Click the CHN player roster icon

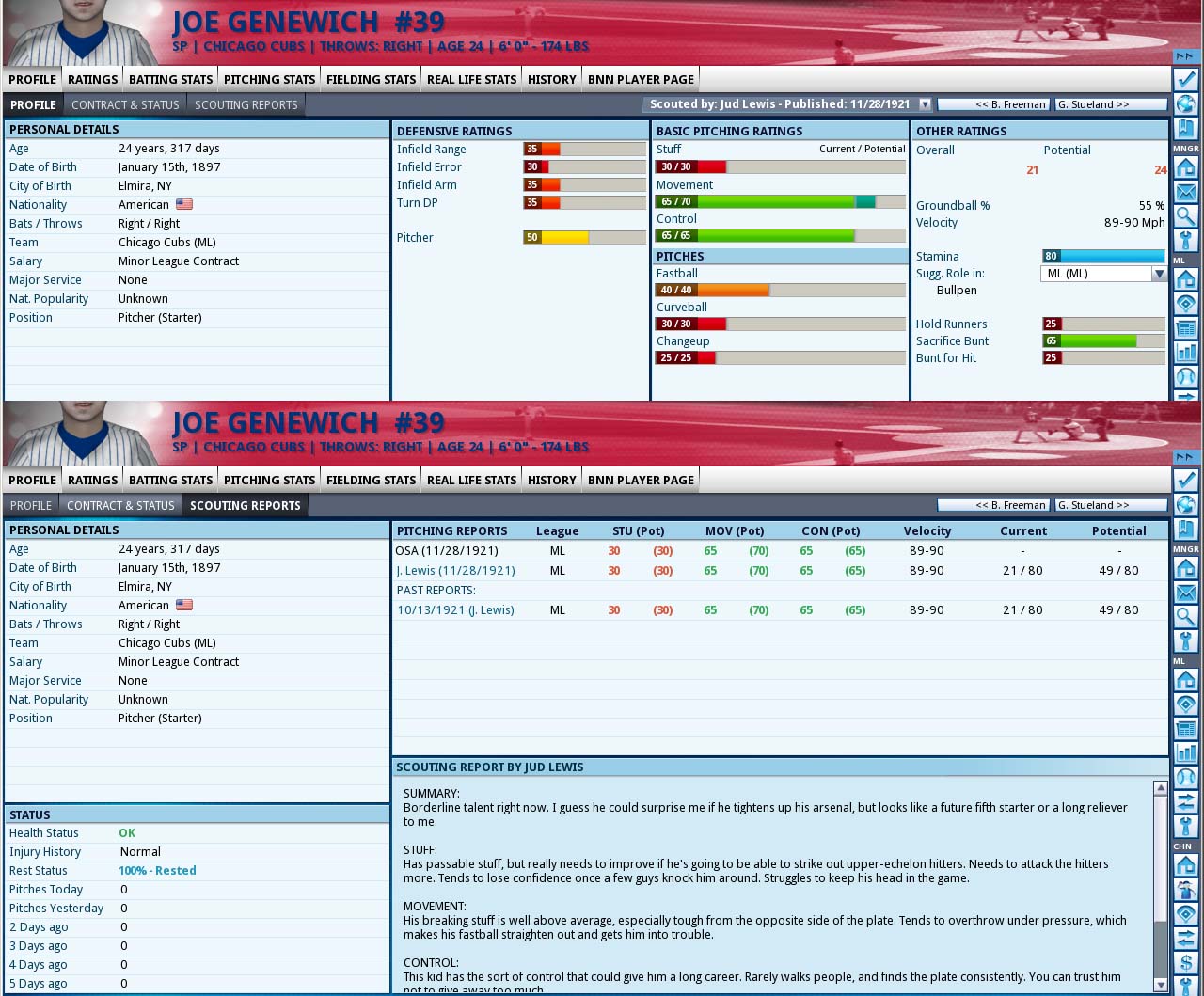1185,889
